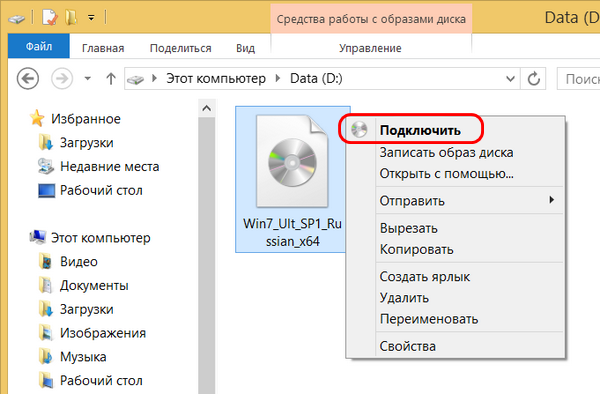Click the Недавние места icon
The image size is (600, 394).
[46, 166]
